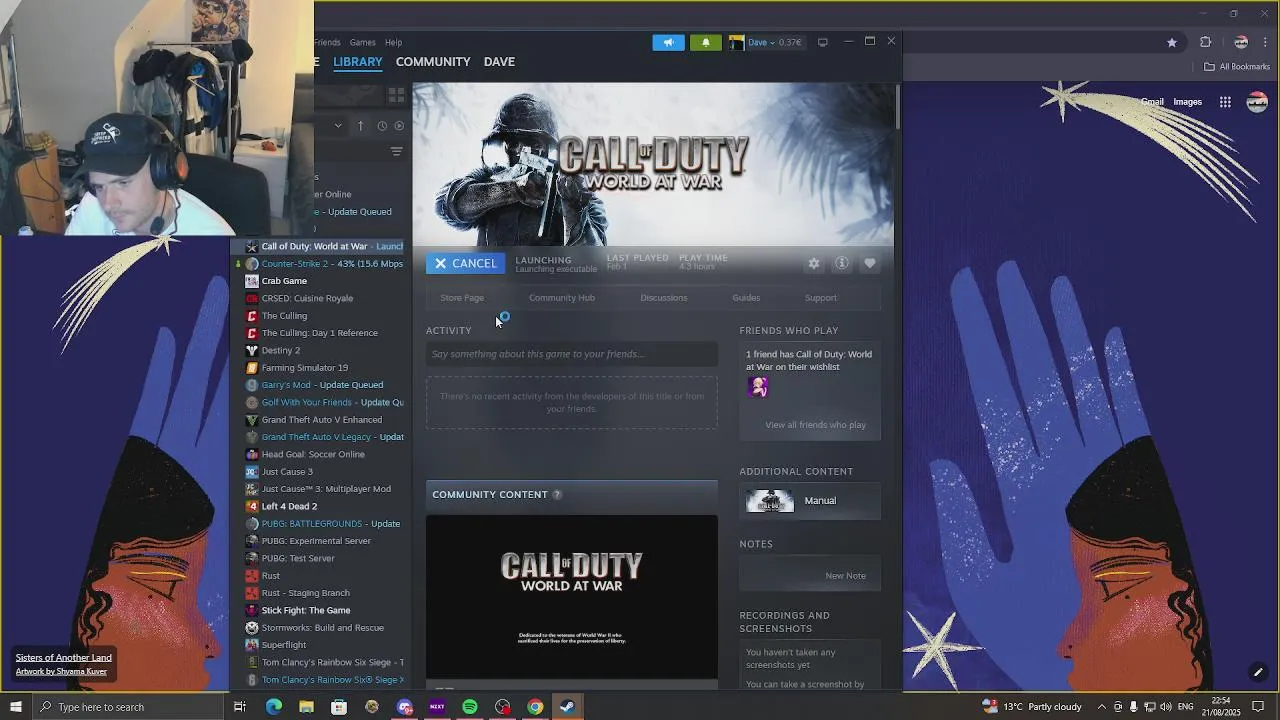Toggle the ready-to-play filter icon
The image size is (1280, 720).
click(x=399, y=126)
